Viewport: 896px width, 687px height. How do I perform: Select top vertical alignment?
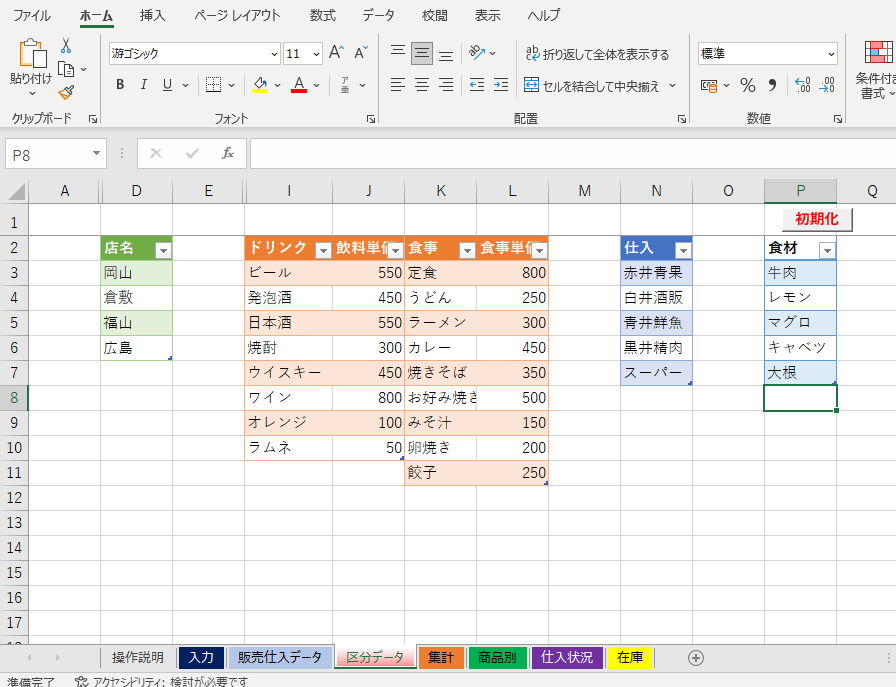click(398, 53)
